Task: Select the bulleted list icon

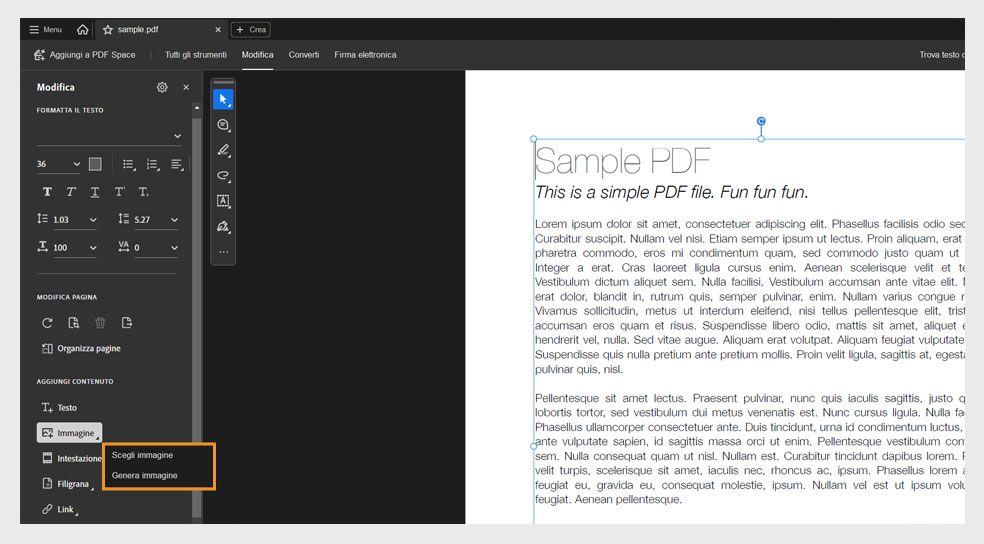Action: tap(129, 164)
